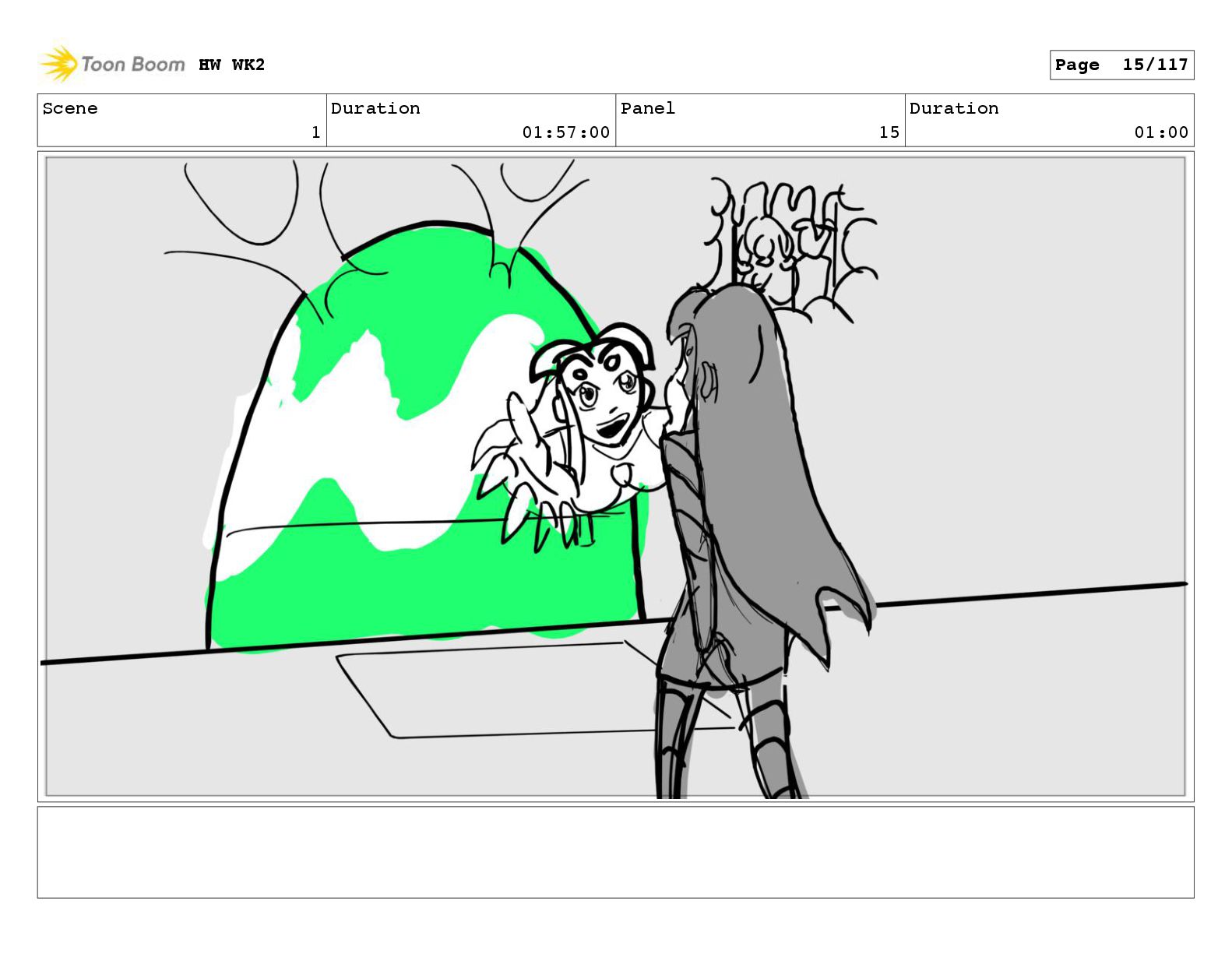This screenshot has width=1232, height=954.
Task: Click the panel number value '15'
Action: click(889, 132)
